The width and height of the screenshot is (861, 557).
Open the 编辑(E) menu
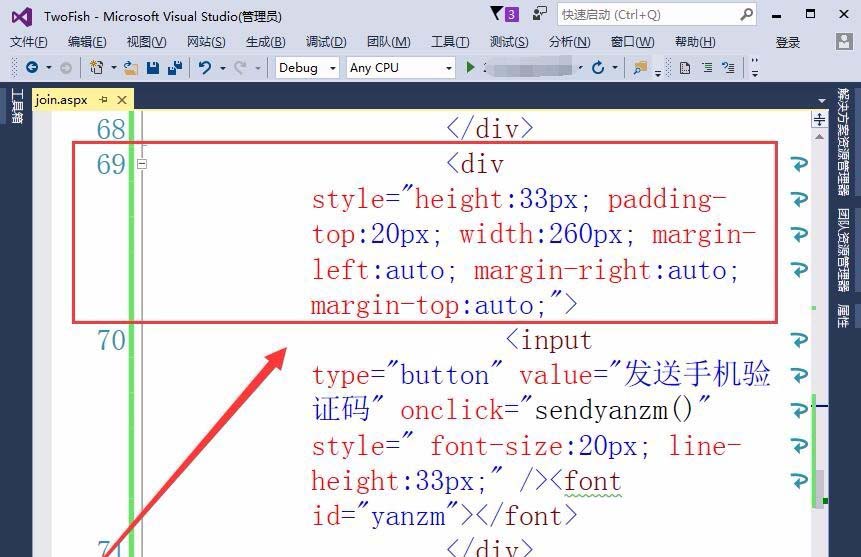tap(87, 42)
